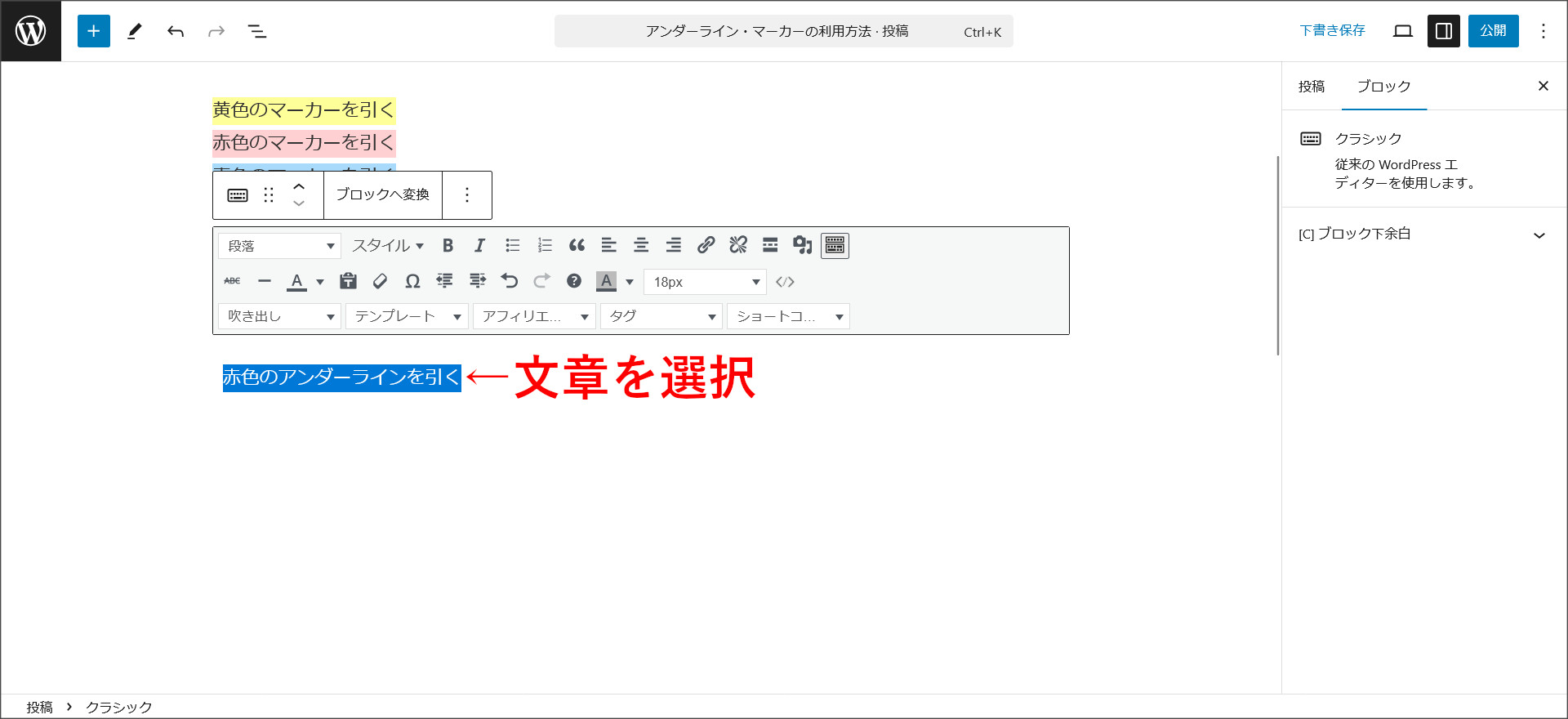Screen dimensions: 1568x719
Task: Open the text color picker arrow
Action: [320, 282]
